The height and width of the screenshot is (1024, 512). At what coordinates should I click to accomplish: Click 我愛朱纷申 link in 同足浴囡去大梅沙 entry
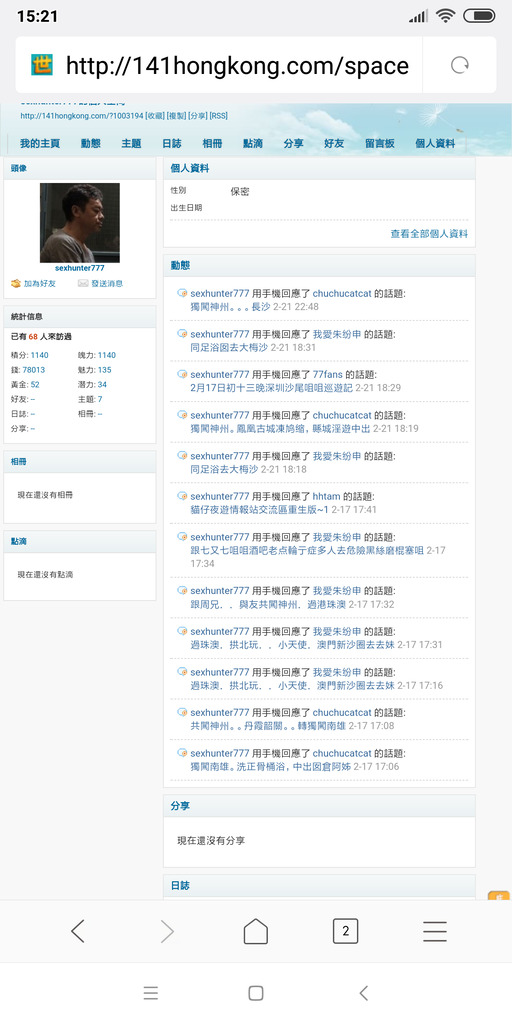[x=337, y=334]
